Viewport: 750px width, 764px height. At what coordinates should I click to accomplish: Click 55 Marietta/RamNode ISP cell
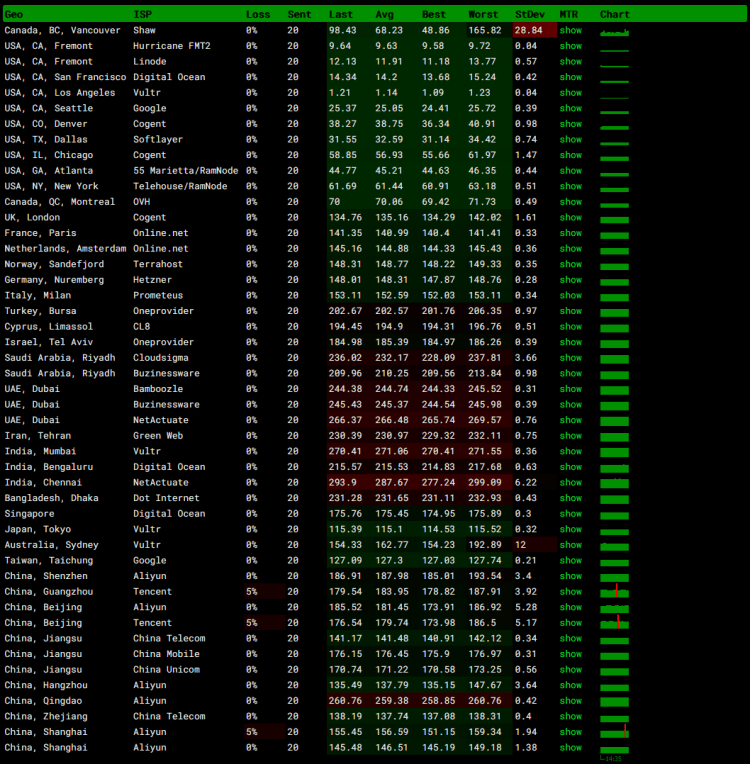click(186, 171)
